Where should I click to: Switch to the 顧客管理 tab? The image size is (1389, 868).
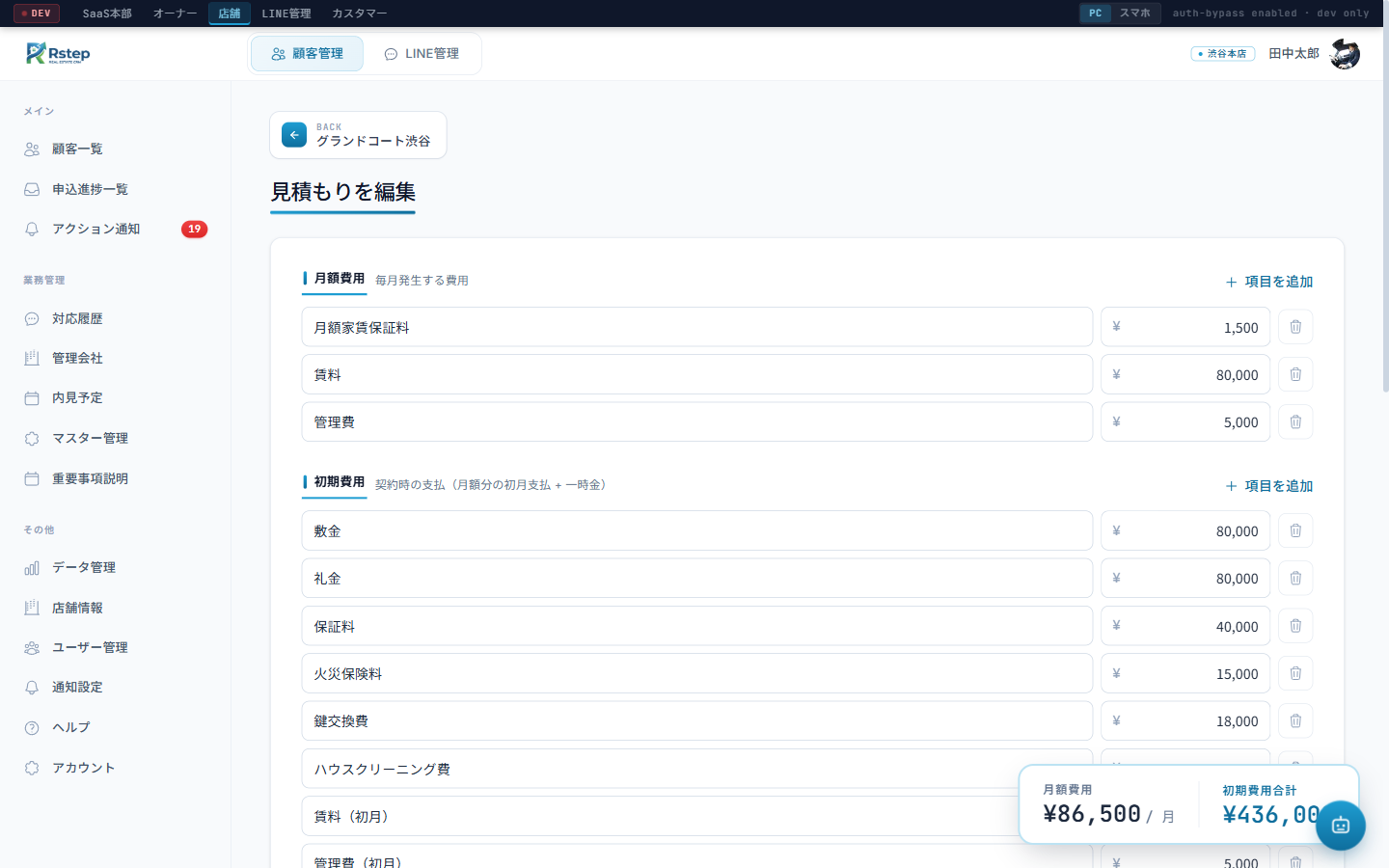(307, 54)
